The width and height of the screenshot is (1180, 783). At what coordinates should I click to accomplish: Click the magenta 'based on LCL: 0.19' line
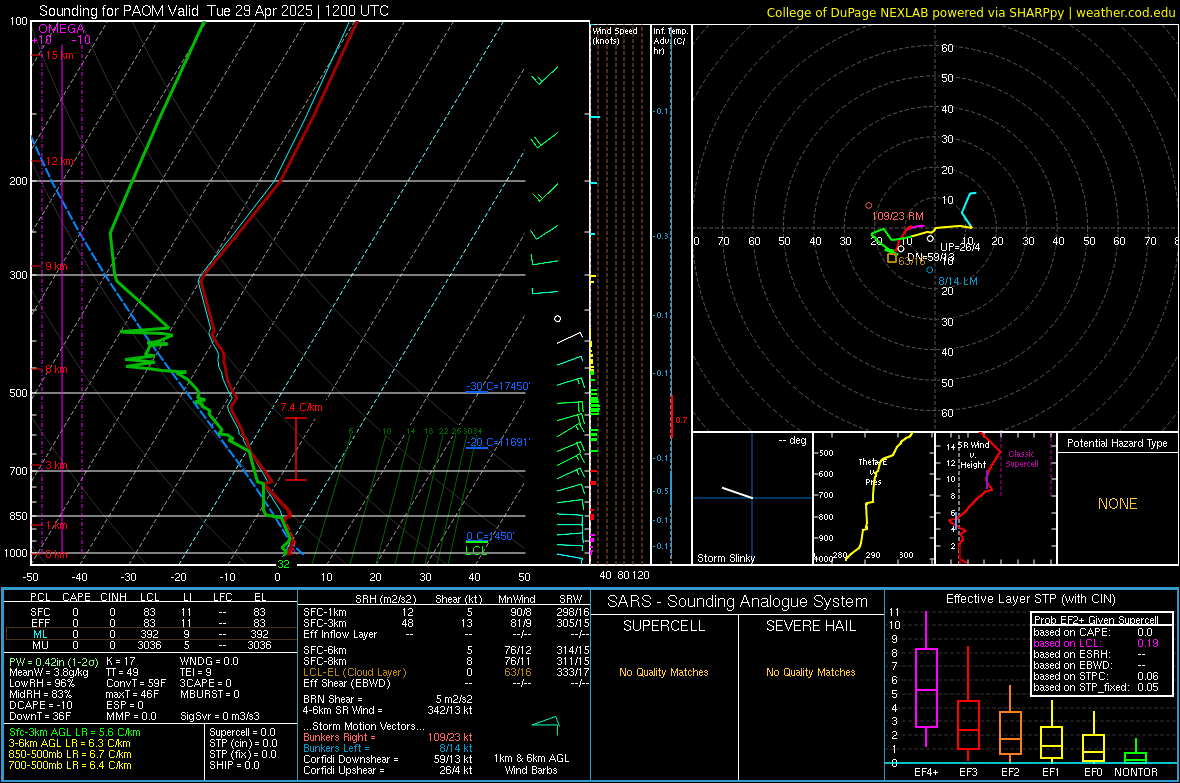pyautogui.click(x=1096, y=643)
